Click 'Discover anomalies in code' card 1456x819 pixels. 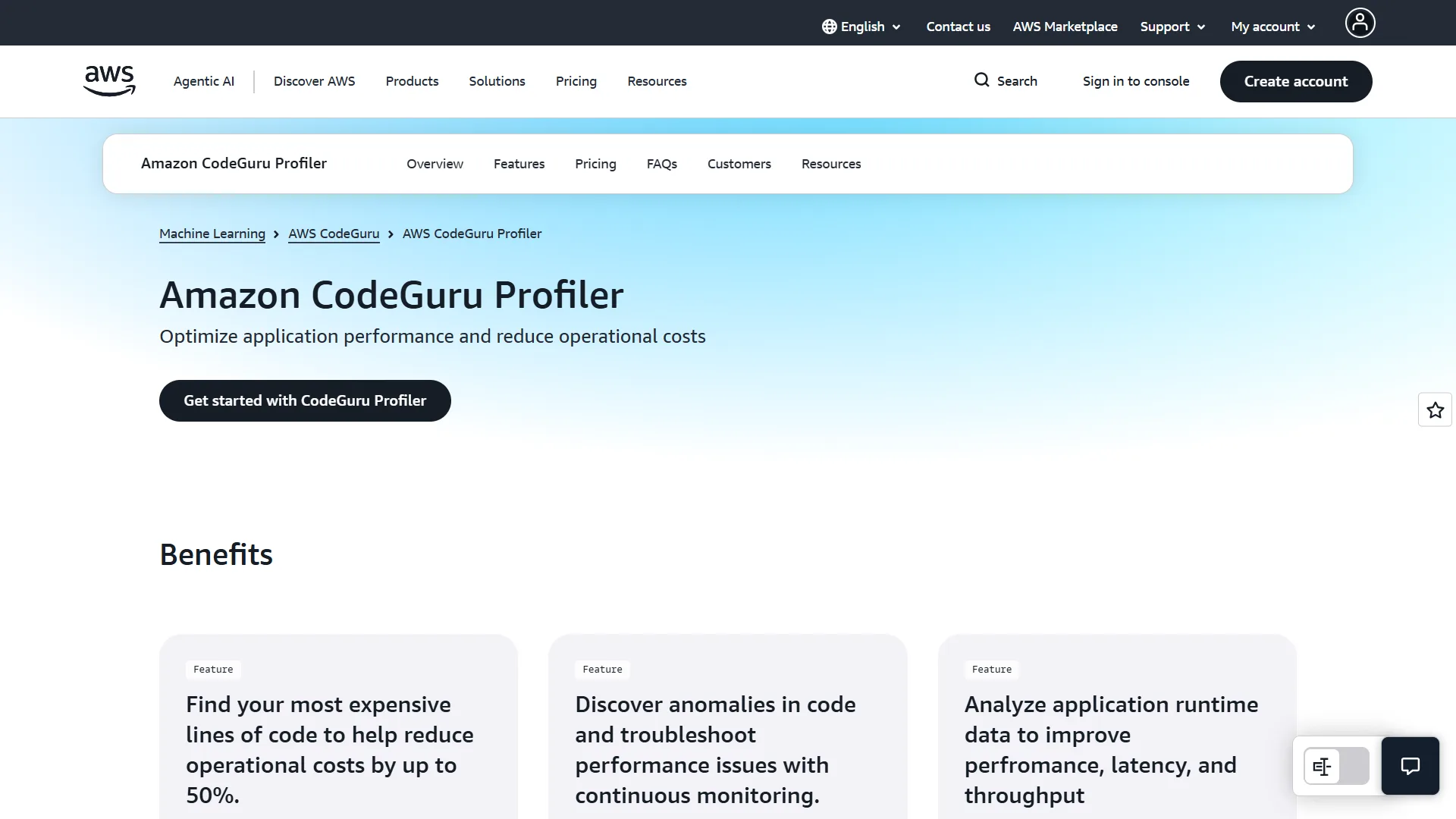(x=727, y=726)
